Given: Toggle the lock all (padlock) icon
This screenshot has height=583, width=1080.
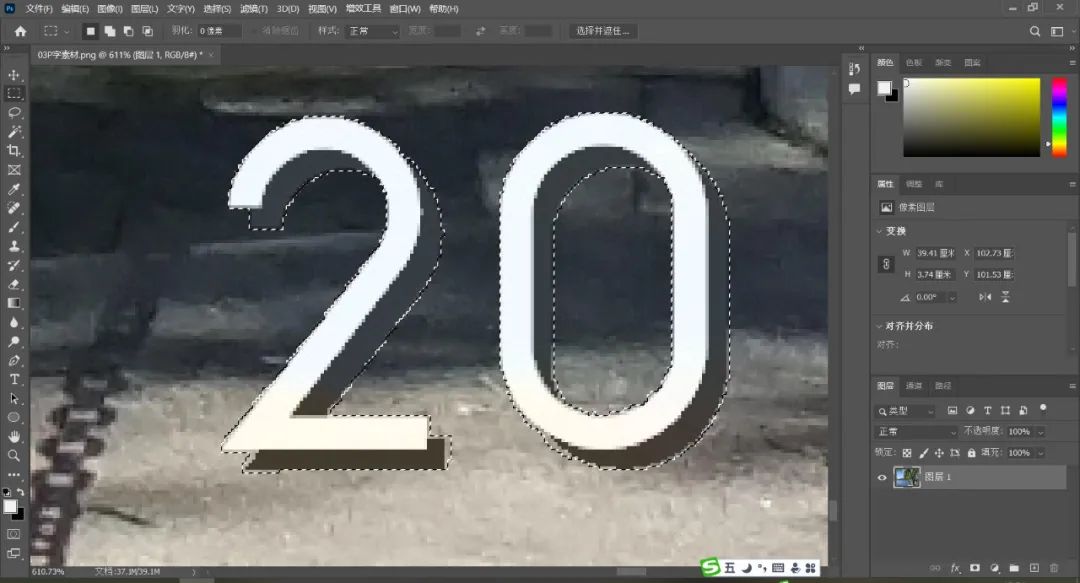Looking at the screenshot, I should [970, 453].
